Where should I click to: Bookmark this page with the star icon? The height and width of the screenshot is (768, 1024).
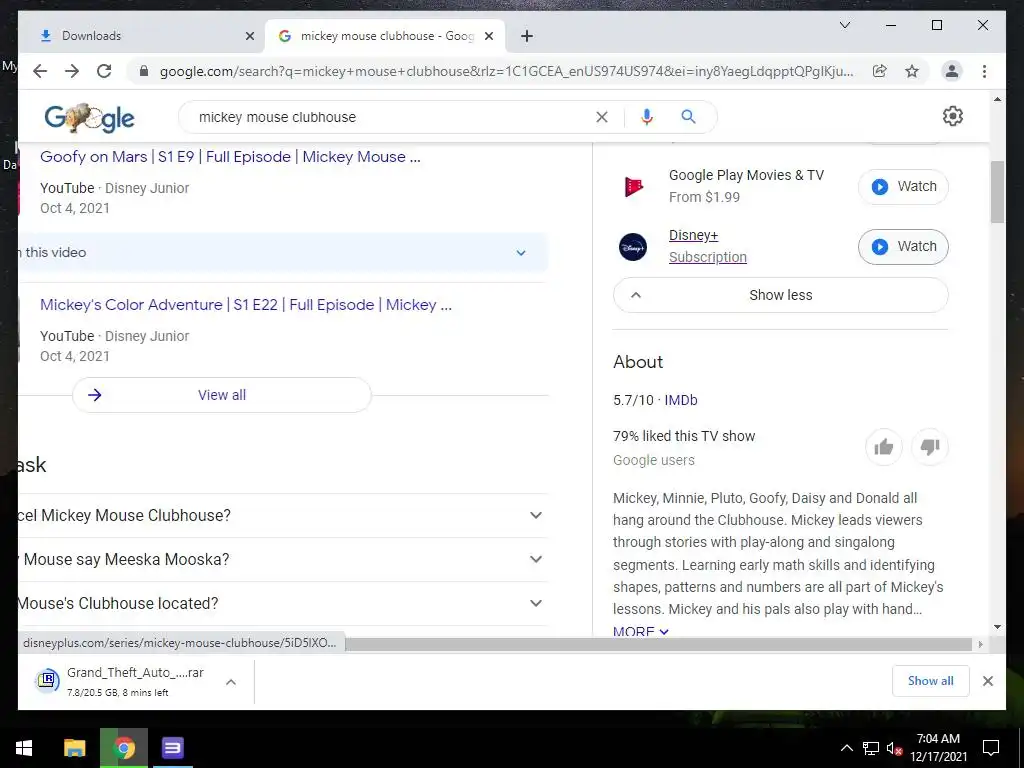coord(912,71)
